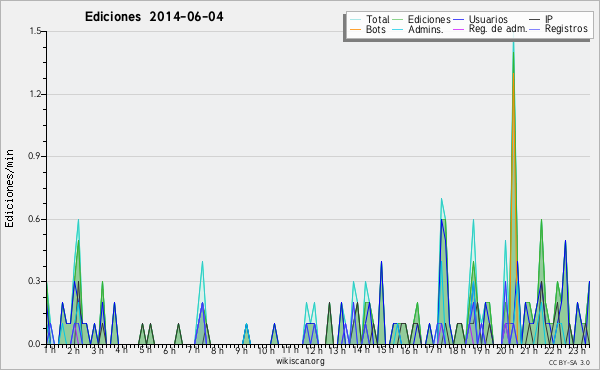The width and height of the screenshot is (600, 370).
Task: Click the '3 h' x-axis label
Action: 97,350
